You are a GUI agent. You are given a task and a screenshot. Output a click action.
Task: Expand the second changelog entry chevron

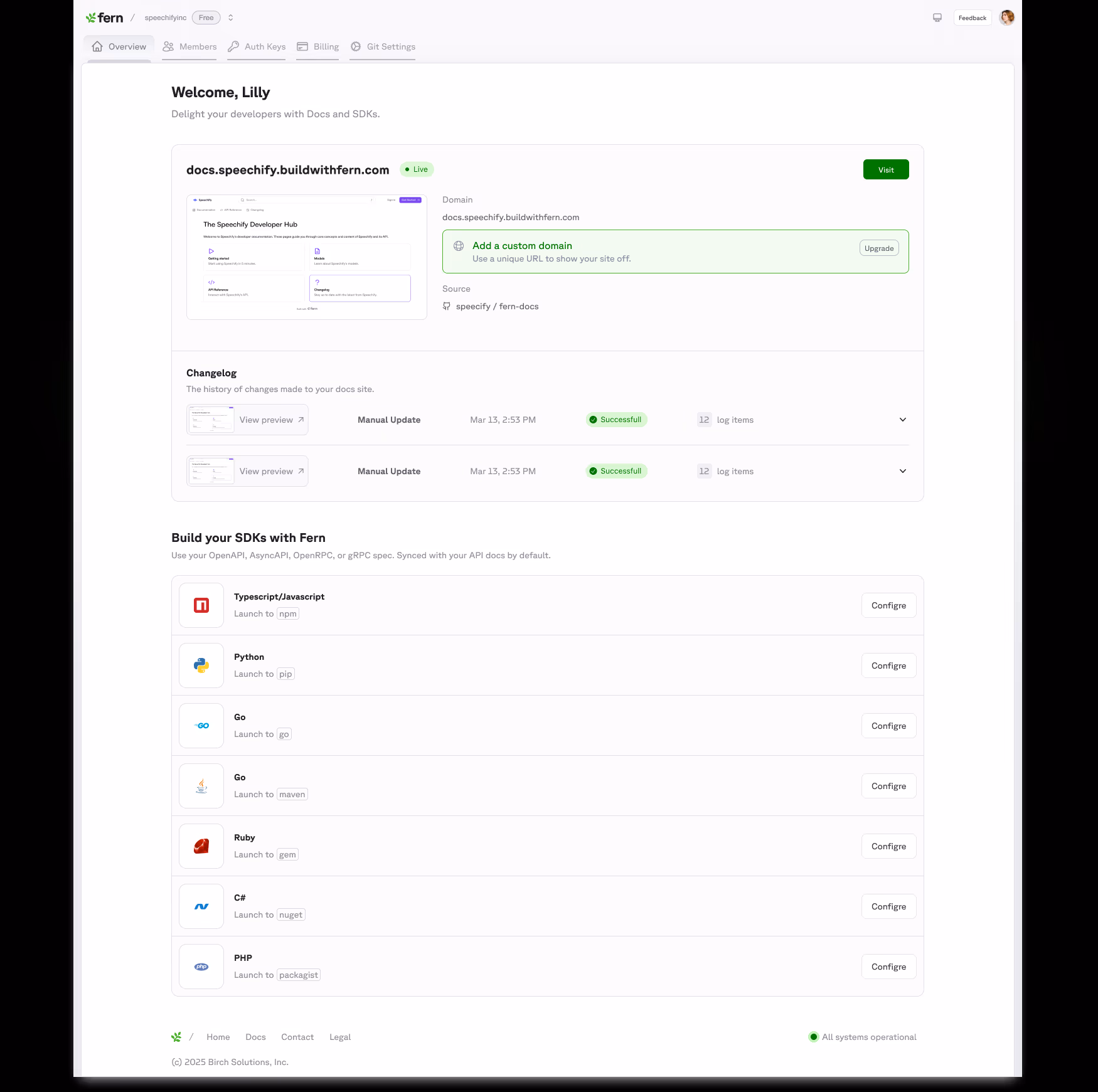903,471
